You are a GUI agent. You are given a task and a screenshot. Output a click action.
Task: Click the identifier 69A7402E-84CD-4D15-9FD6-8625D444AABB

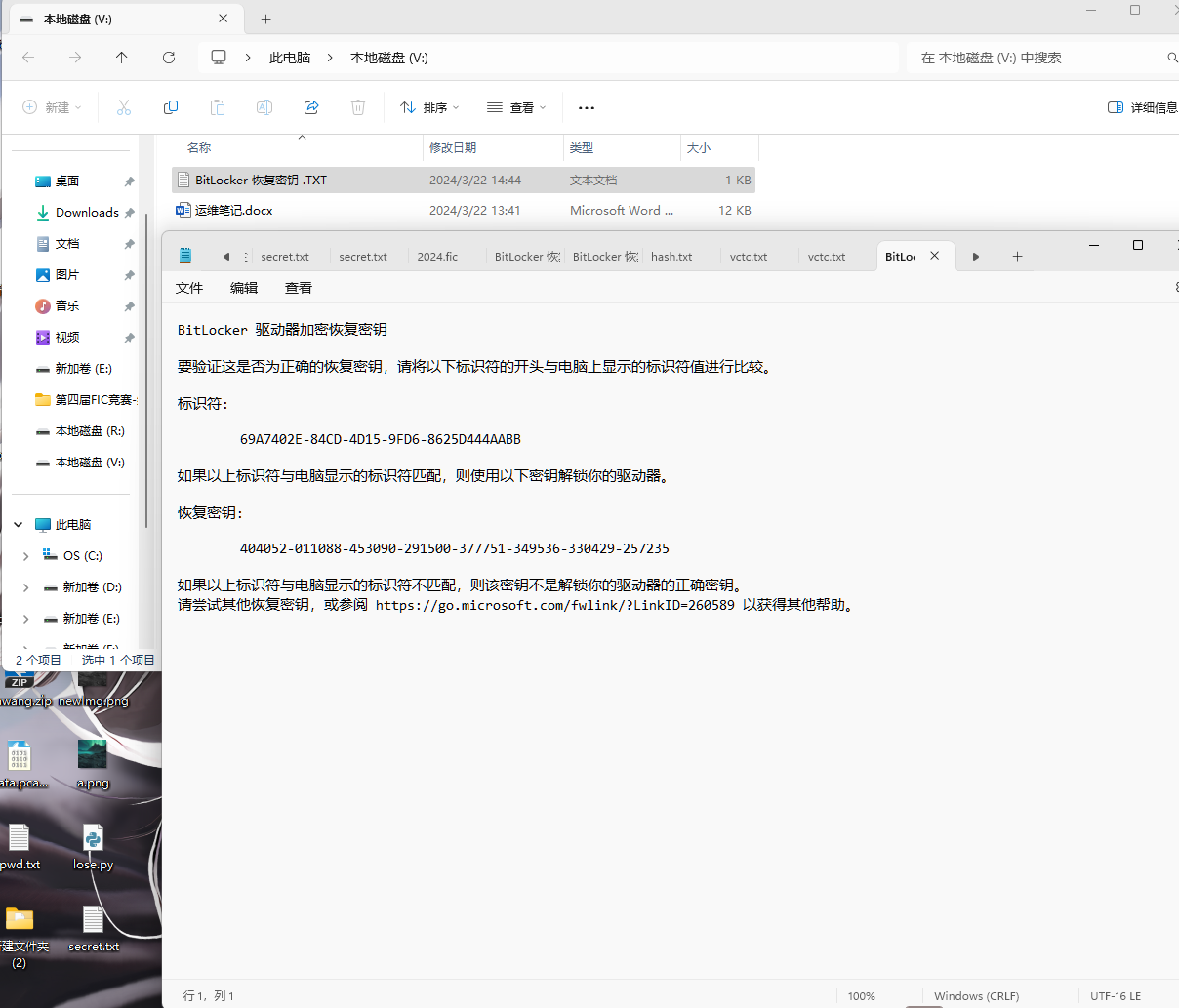coord(381,439)
